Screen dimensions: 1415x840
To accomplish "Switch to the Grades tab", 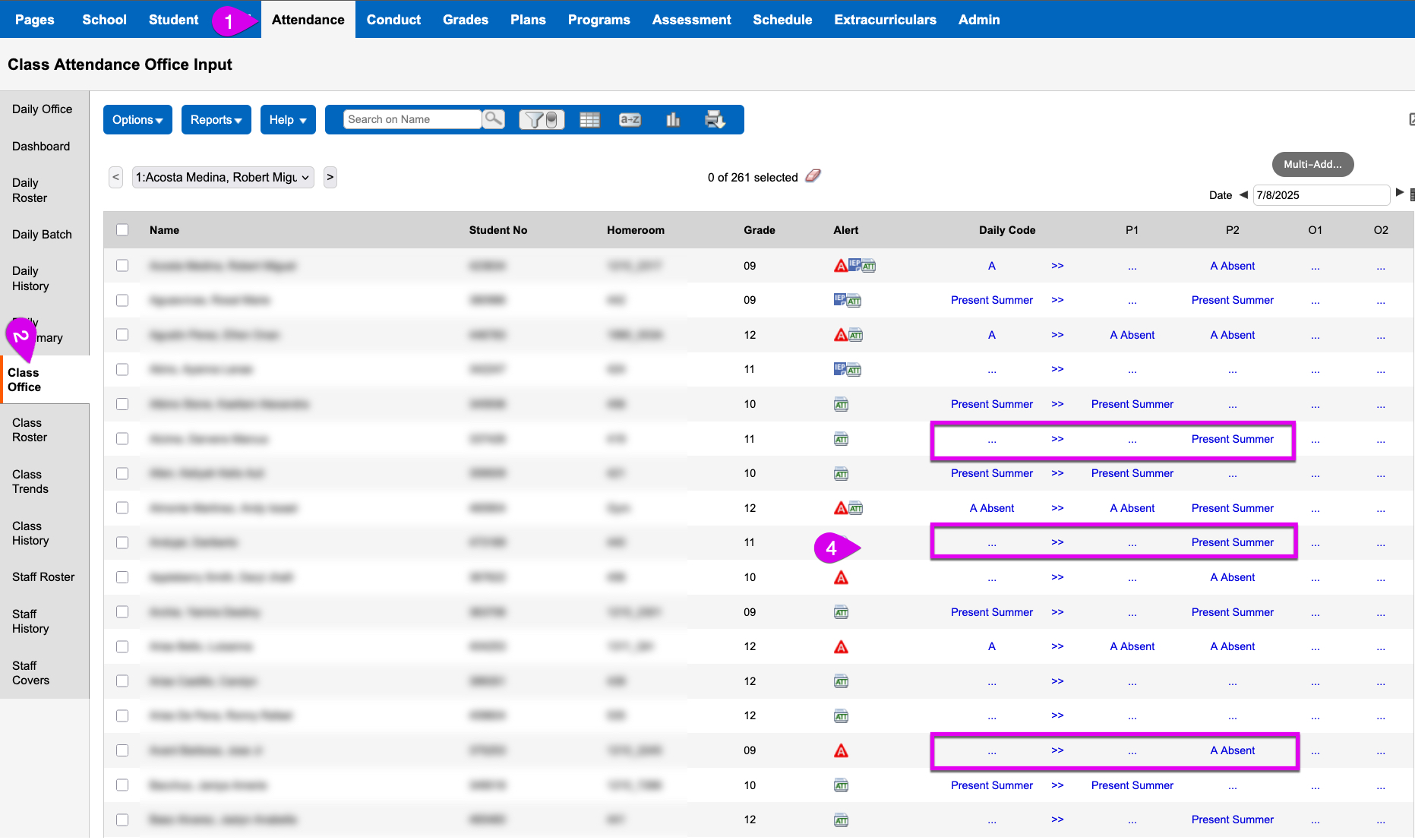I will click(466, 20).
